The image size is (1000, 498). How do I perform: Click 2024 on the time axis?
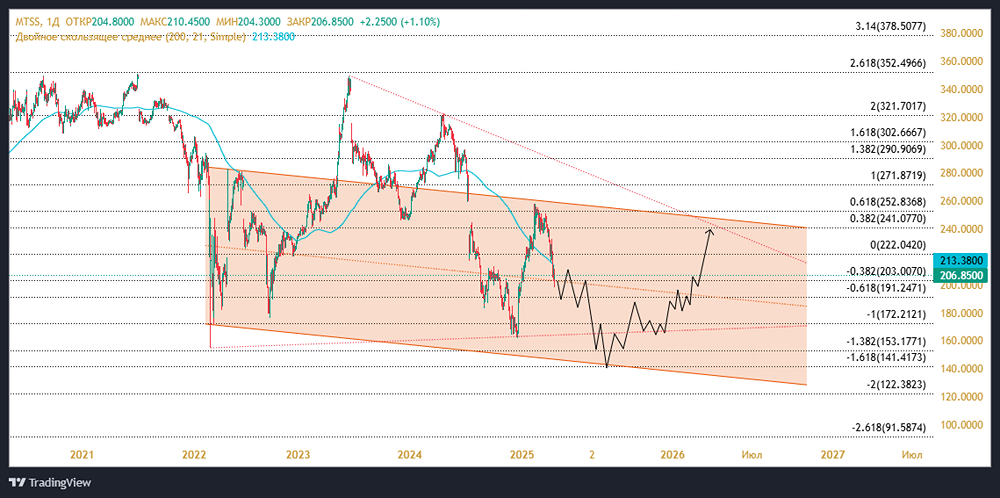(x=408, y=454)
